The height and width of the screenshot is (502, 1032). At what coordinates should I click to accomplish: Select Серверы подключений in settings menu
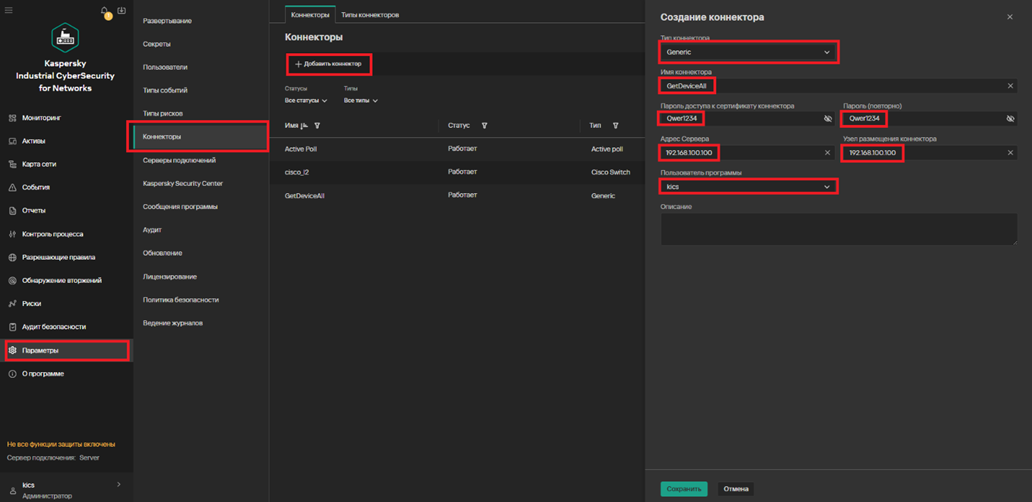[x=180, y=160]
